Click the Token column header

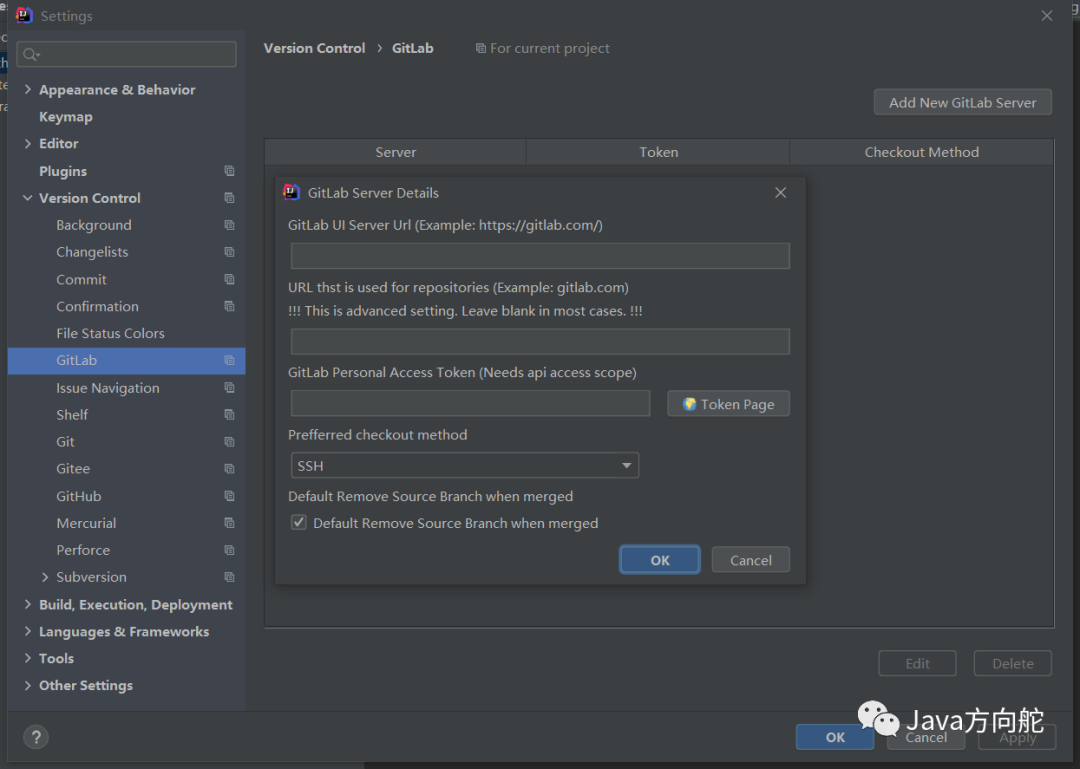coord(658,152)
